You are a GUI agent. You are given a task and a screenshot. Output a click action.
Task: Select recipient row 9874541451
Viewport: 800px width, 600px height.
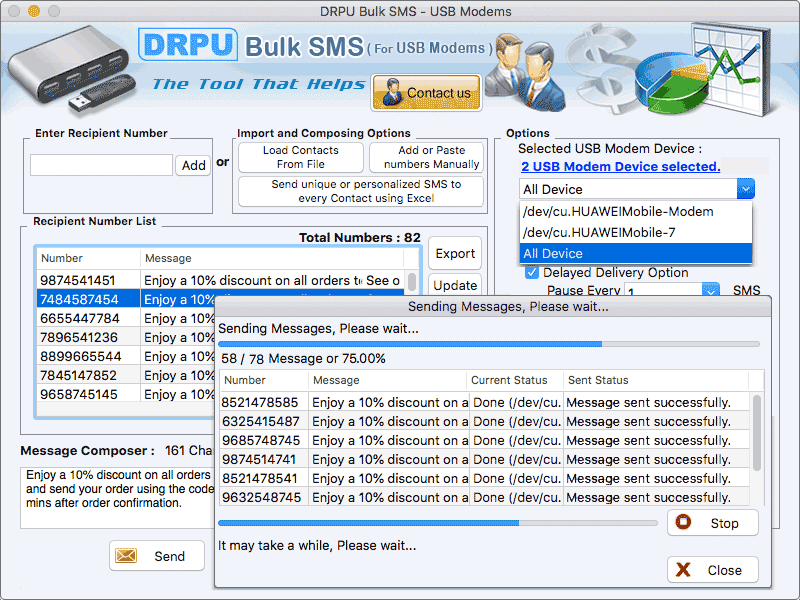tap(222, 280)
